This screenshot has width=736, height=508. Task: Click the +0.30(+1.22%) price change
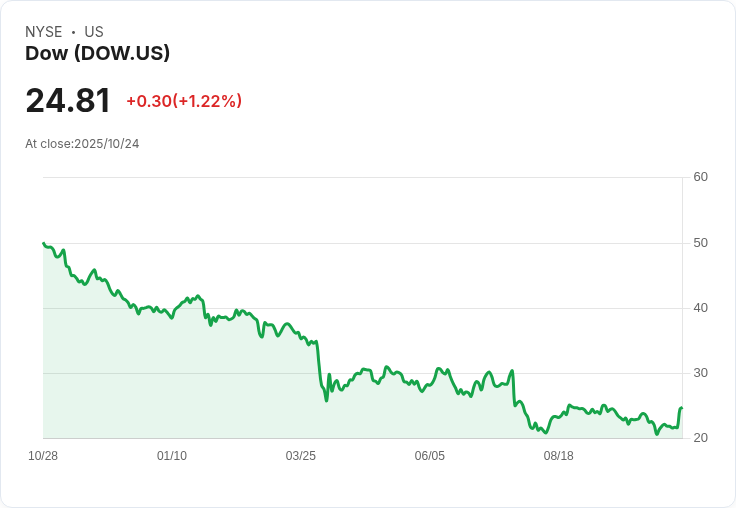184,101
